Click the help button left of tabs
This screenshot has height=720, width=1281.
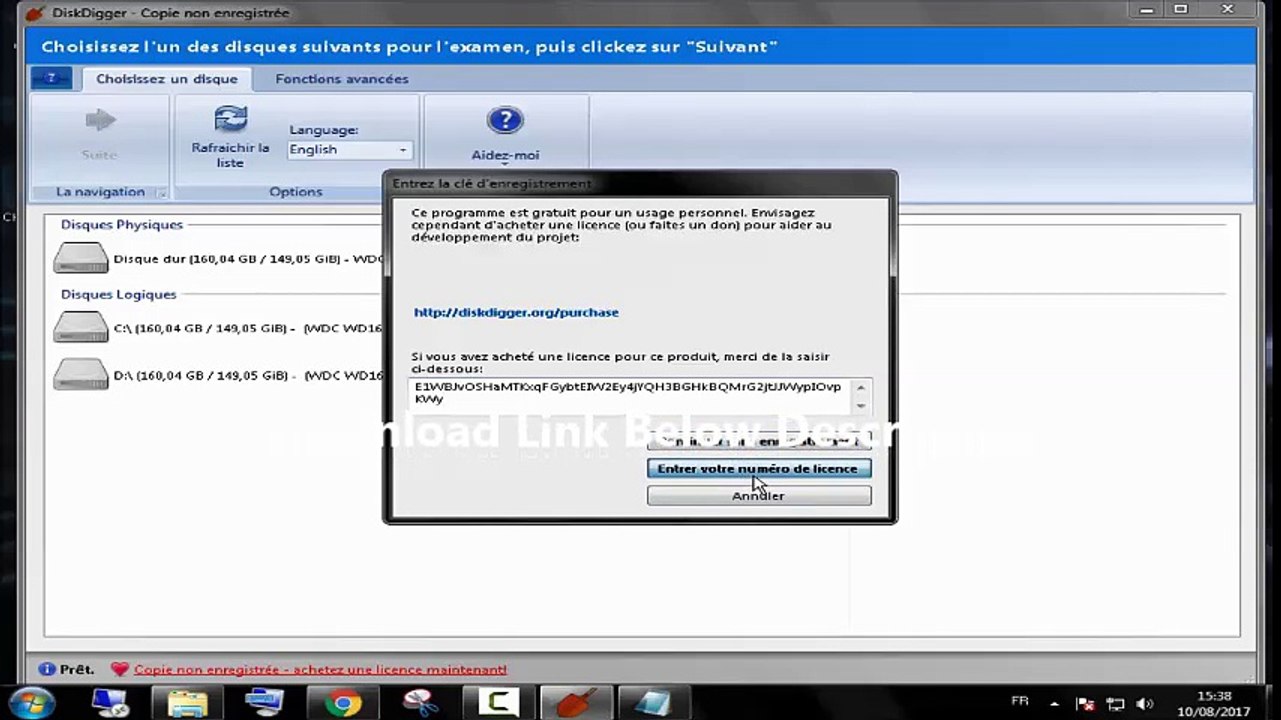tap(51, 78)
